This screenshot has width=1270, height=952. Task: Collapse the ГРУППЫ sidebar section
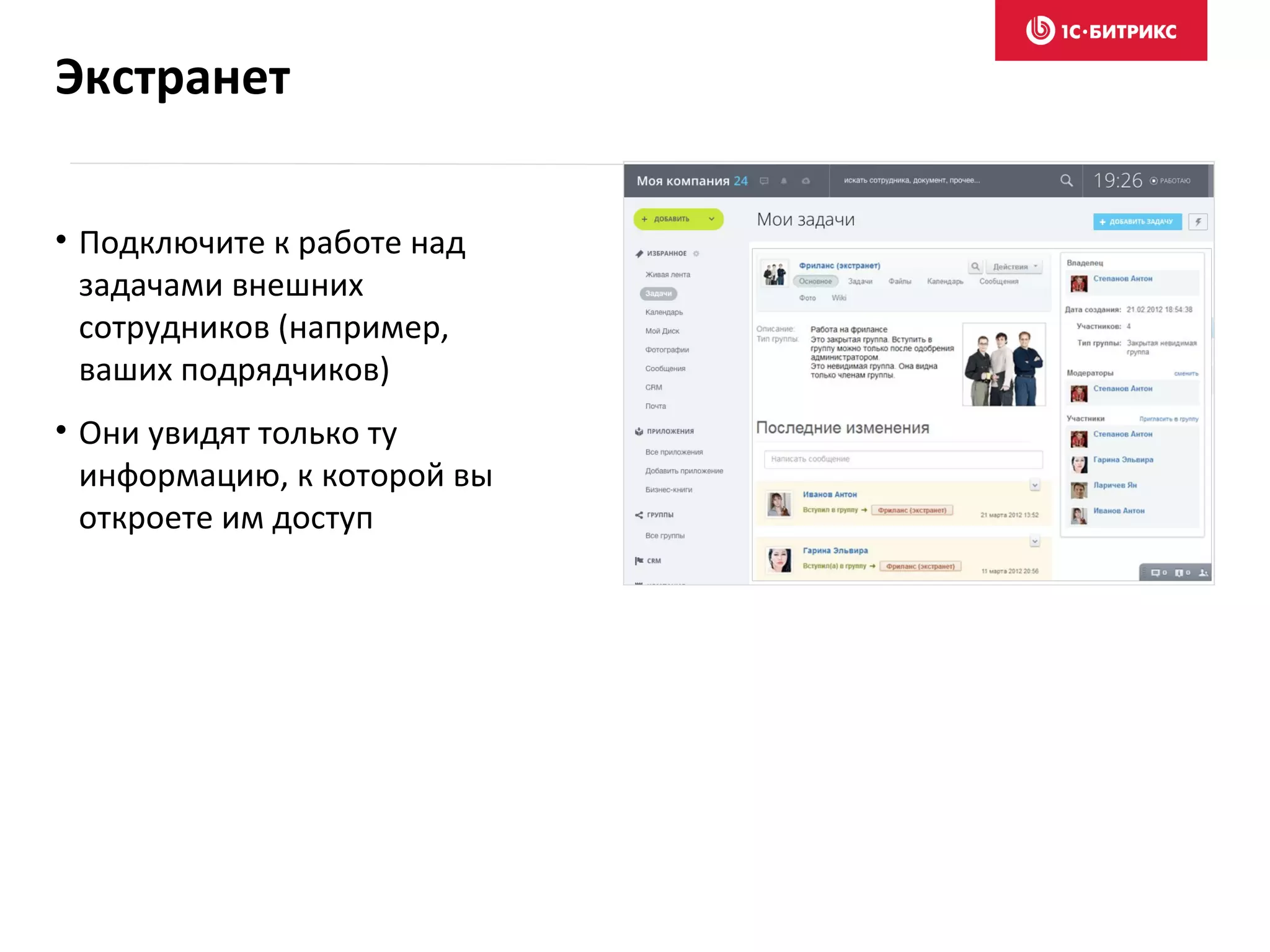pyautogui.click(x=660, y=515)
